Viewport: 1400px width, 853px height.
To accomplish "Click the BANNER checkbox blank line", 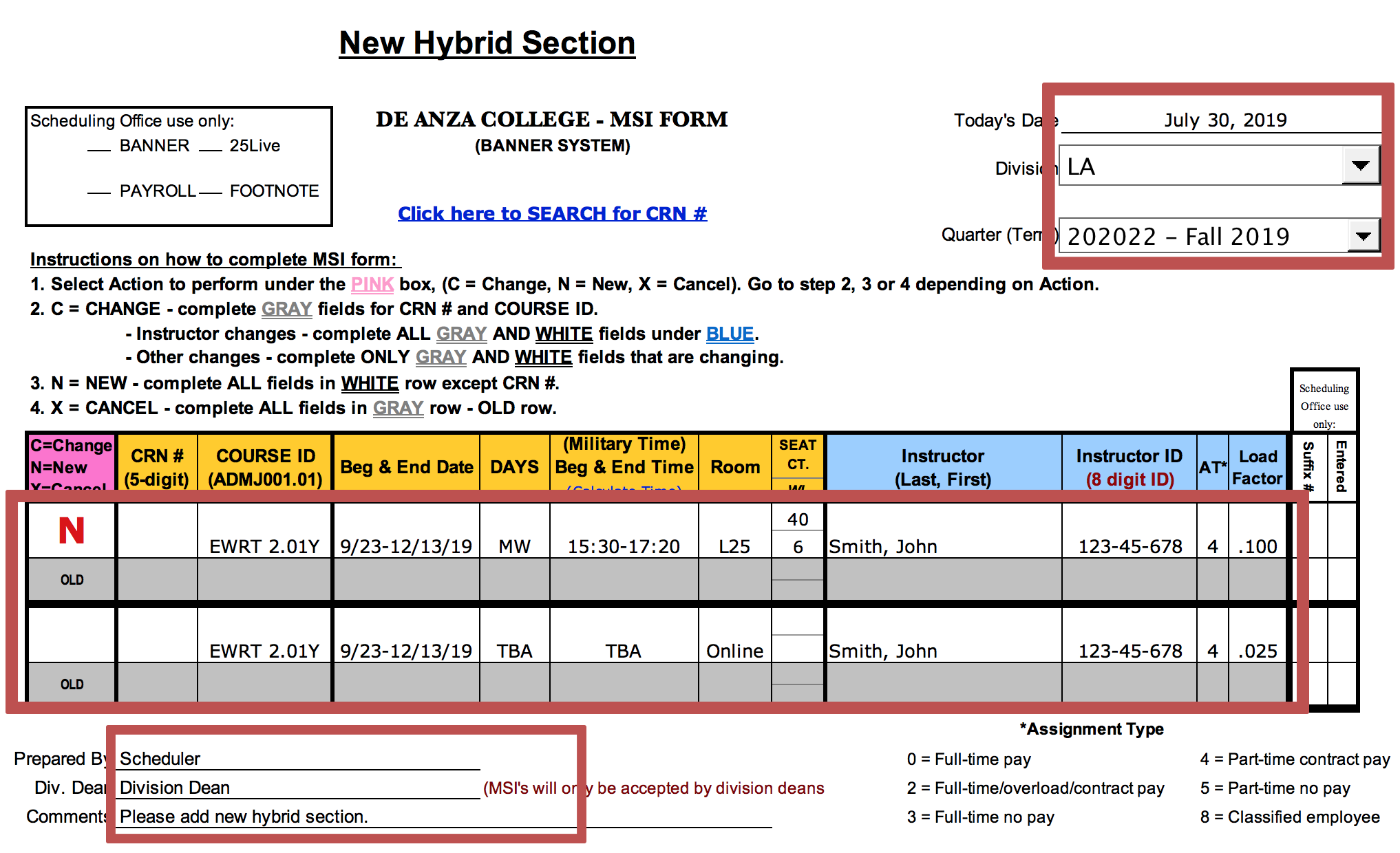I will [99, 149].
